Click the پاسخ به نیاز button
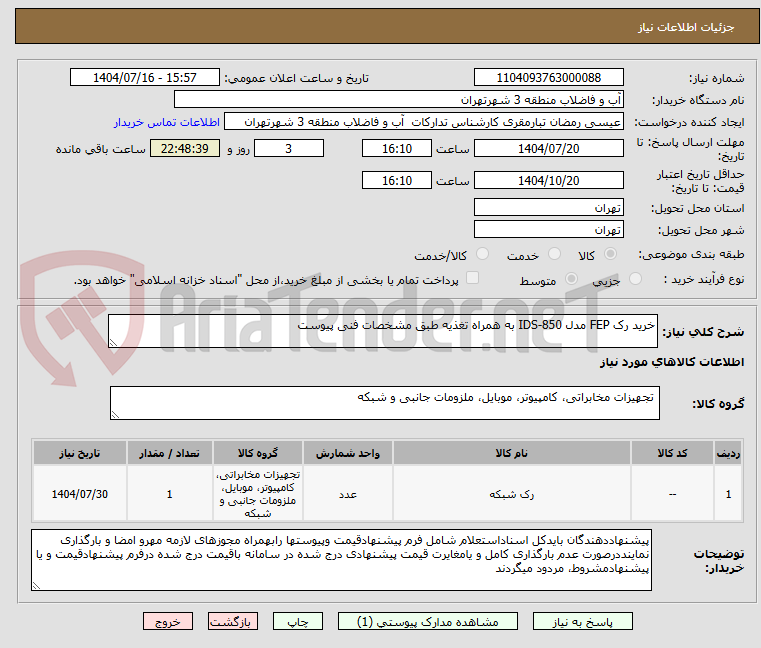Viewport: 761px width, 648px height. pyautogui.click(x=582, y=621)
